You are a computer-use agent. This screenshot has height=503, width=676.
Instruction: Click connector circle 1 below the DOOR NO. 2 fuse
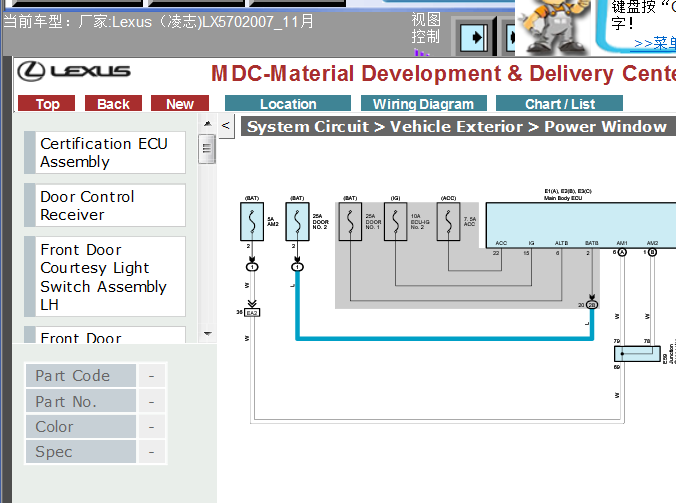297,267
